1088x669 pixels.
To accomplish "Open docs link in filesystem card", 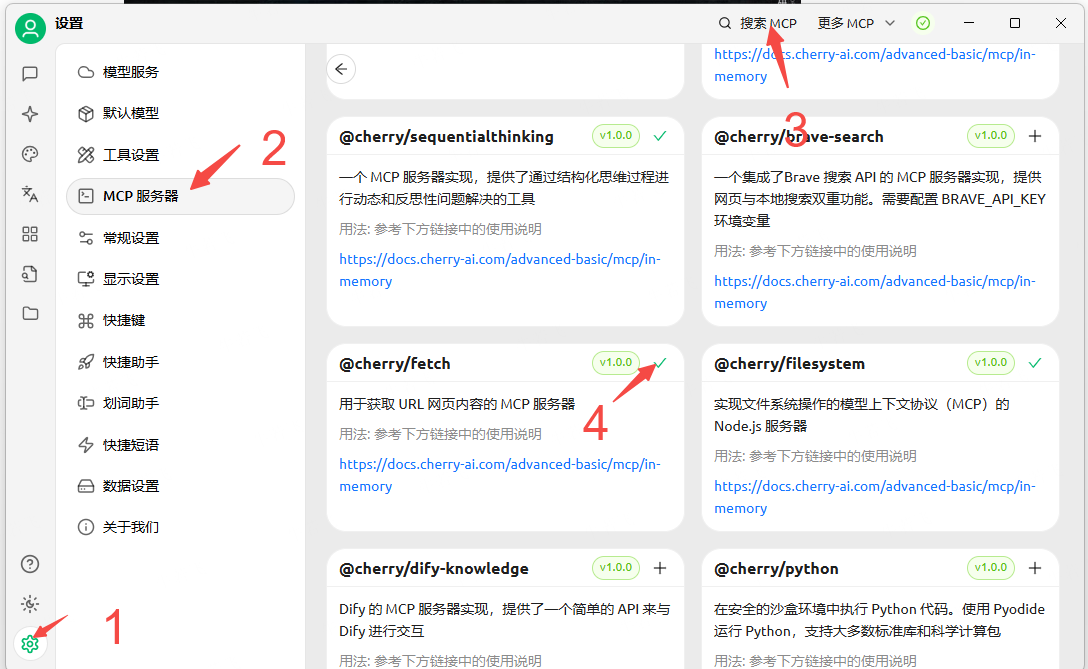I will (x=875, y=497).
